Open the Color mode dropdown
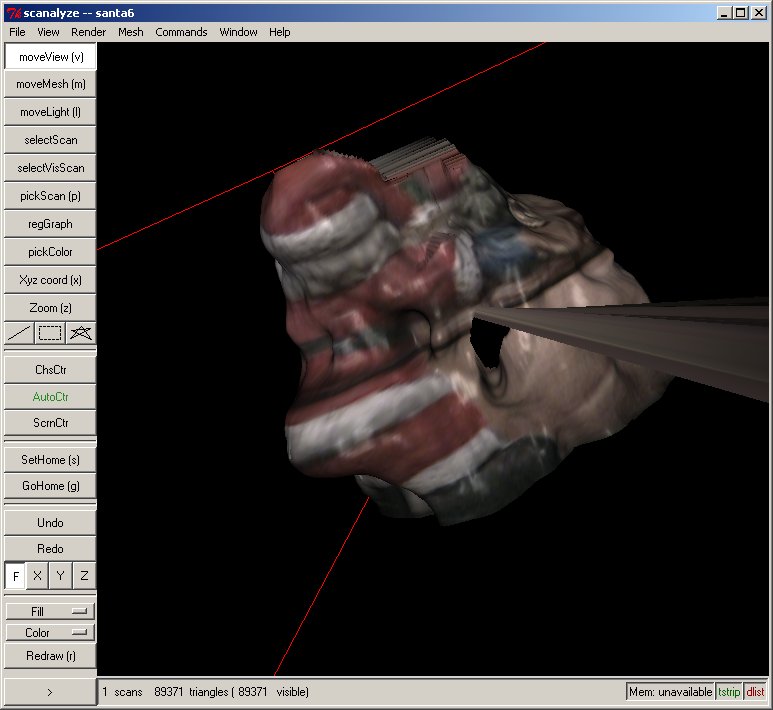The image size is (773, 710). [50, 633]
